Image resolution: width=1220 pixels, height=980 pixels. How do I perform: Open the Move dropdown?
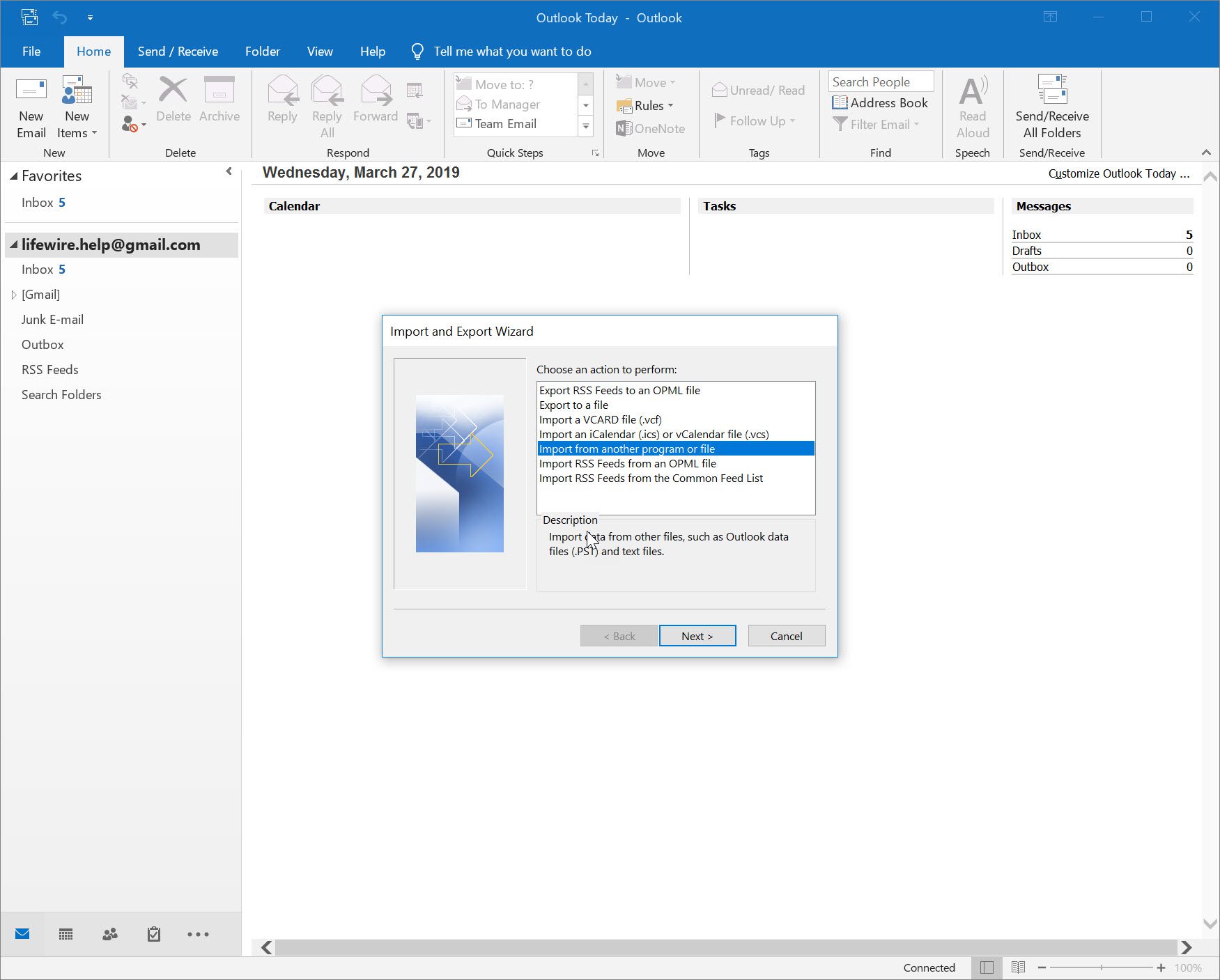[646, 83]
